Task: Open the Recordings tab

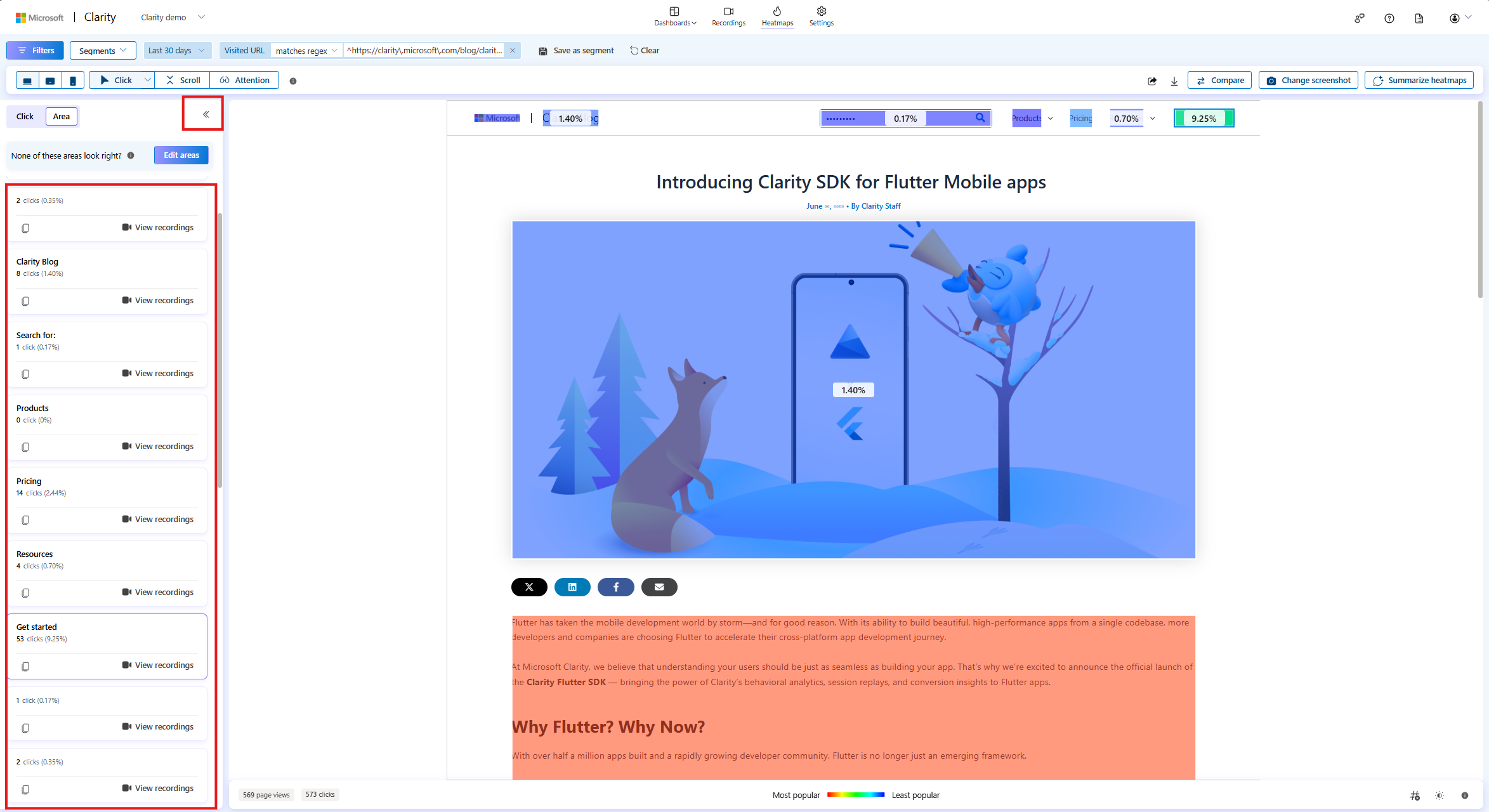Action: click(728, 16)
